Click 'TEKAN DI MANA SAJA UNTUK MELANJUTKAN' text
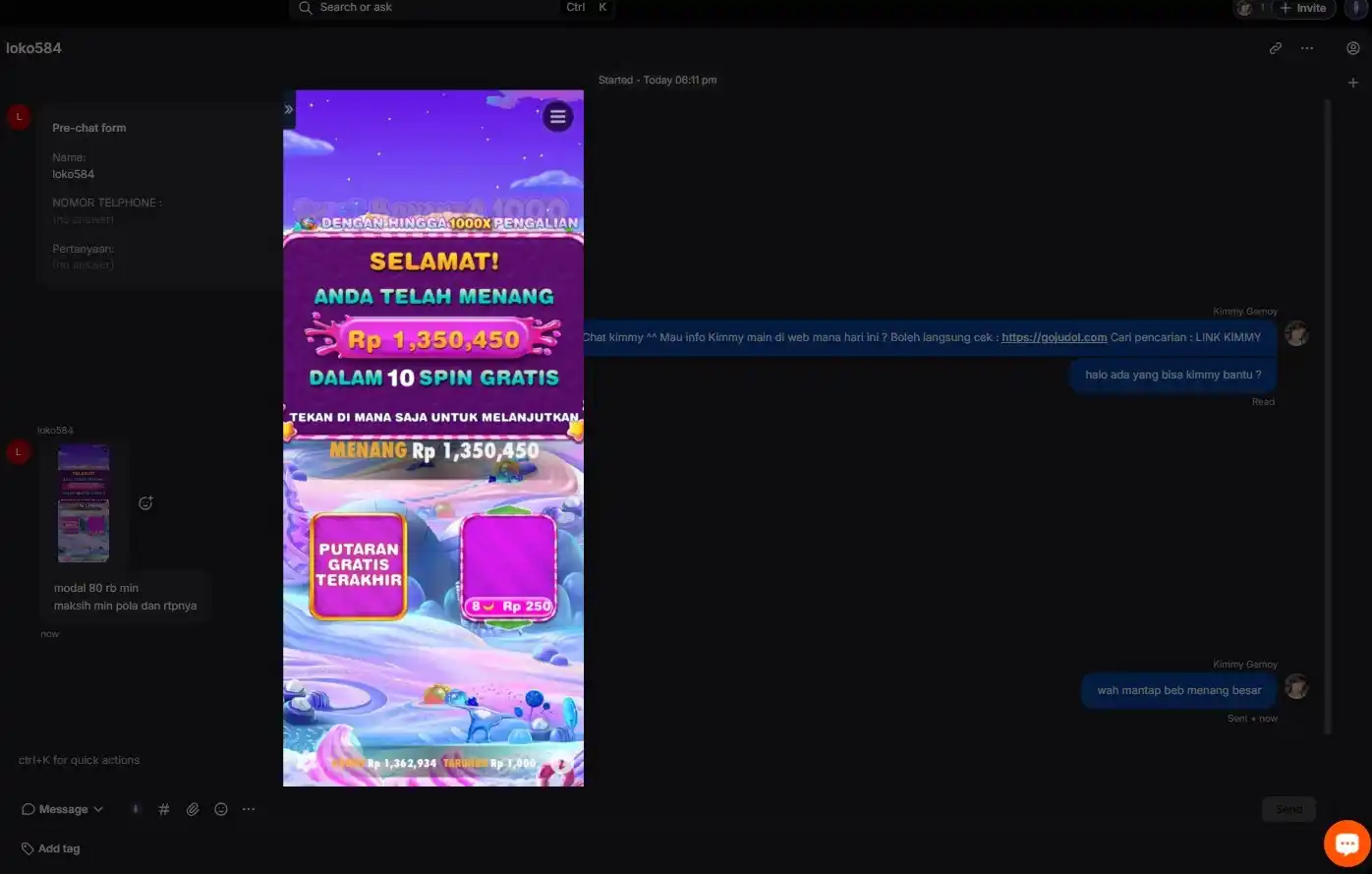 [433, 417]
